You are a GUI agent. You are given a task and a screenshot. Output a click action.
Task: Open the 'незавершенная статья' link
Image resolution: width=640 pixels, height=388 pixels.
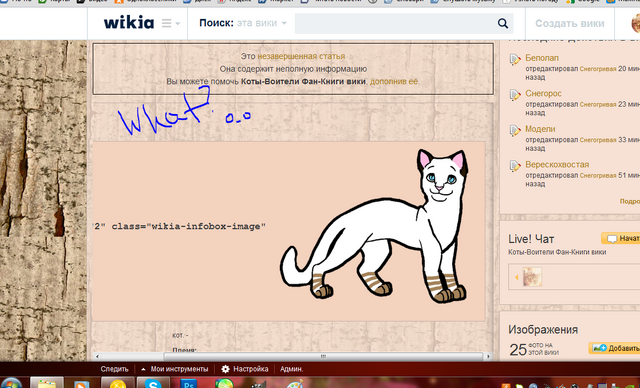coord(301,56)
